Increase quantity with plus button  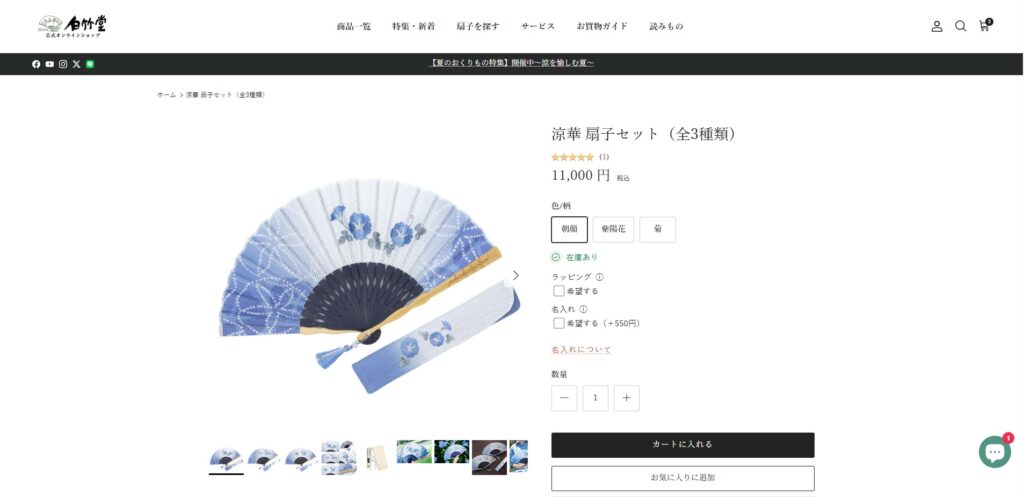(626, 398)
